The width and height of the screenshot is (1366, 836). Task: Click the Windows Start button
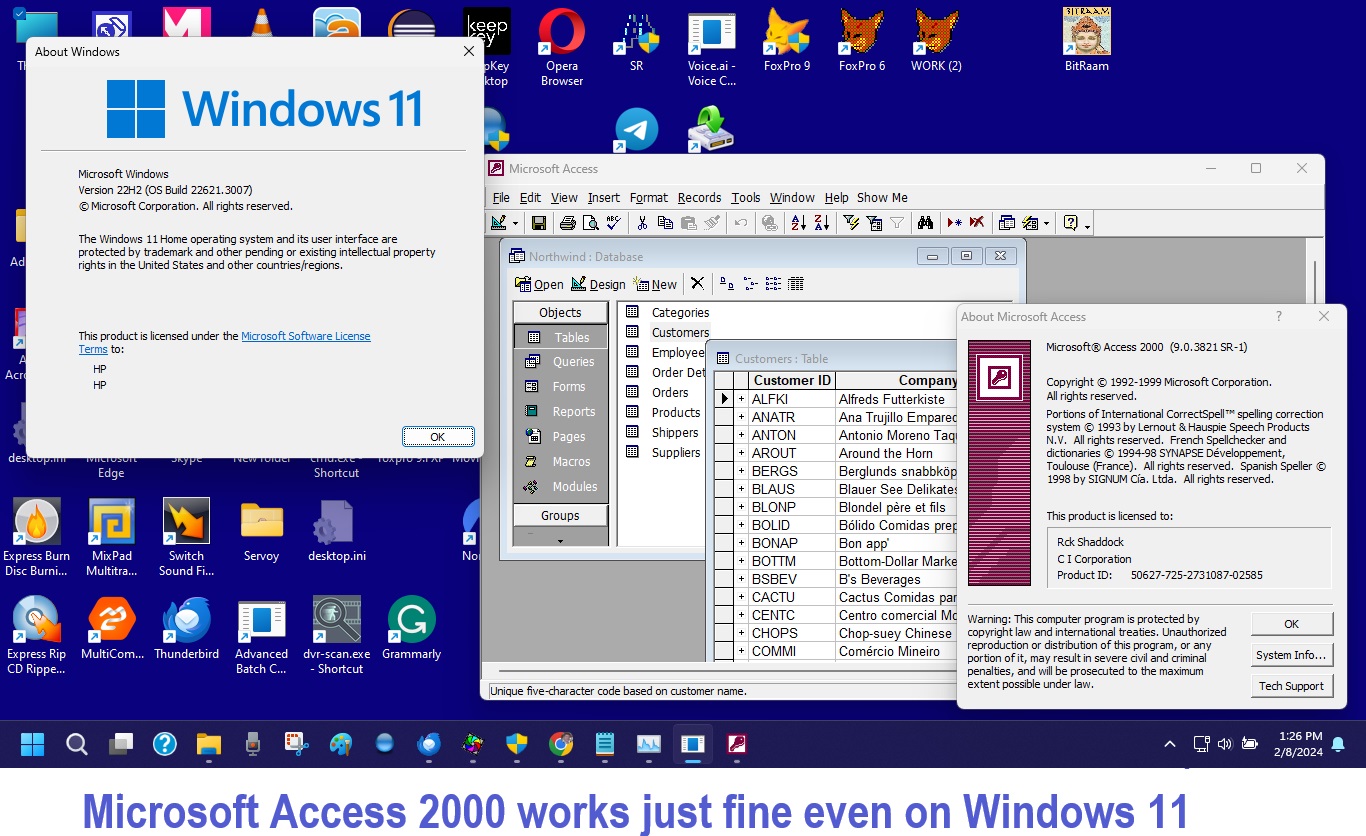tap(33, 744)
